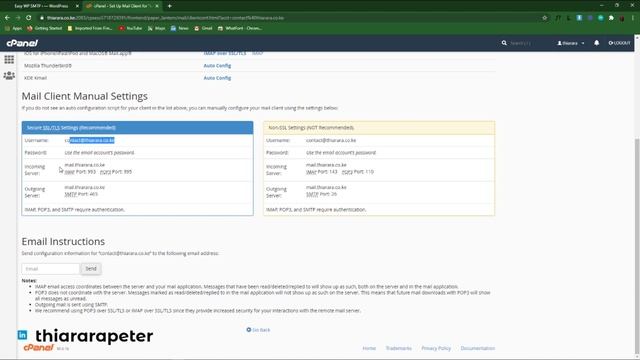The image size is (640, 360).
Task: Open the Gmail bookmark
Action: (203, 29)
